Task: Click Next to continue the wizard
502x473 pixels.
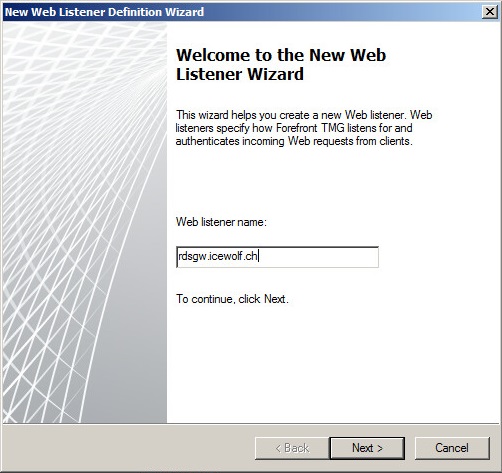Action: 367,448
